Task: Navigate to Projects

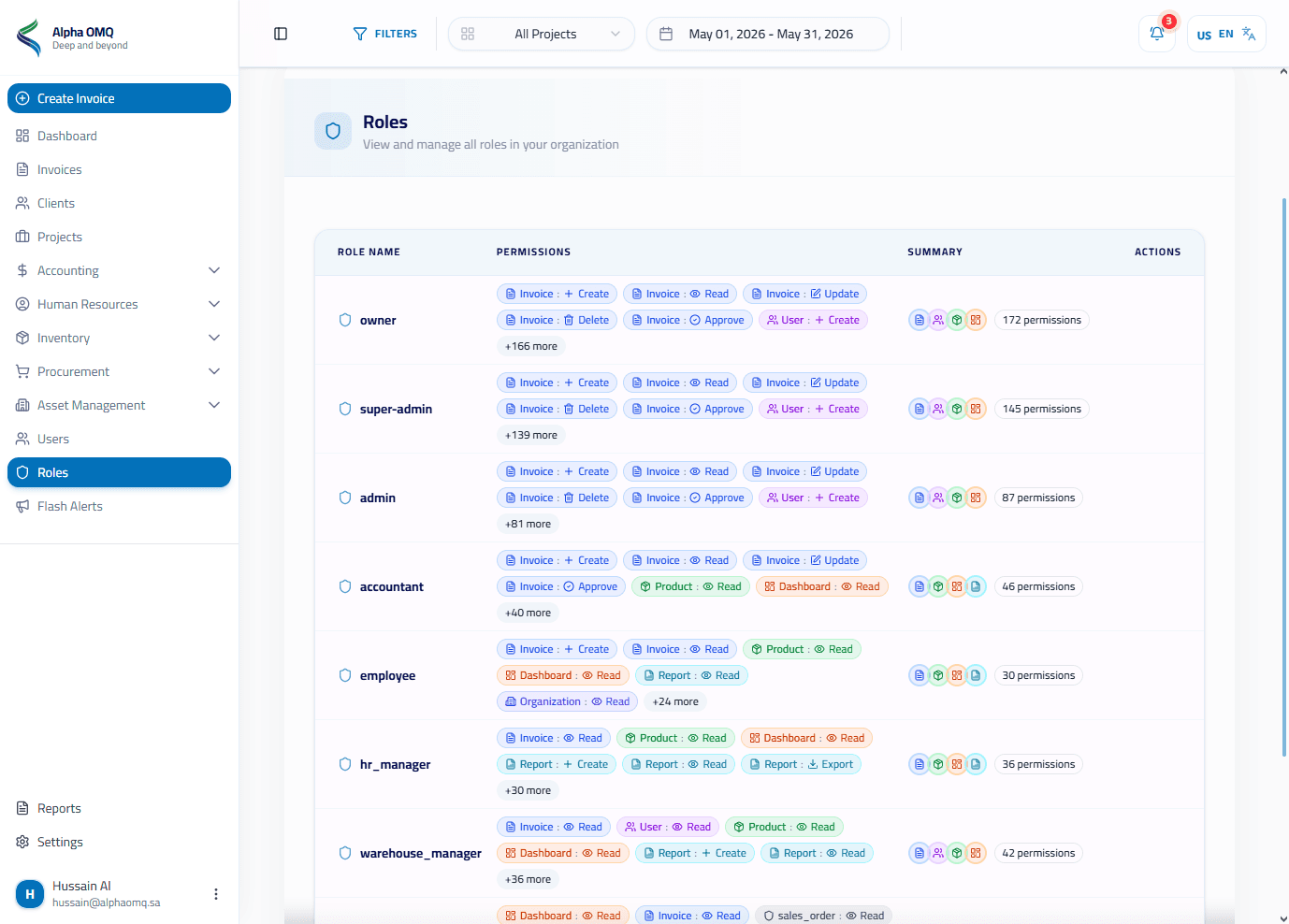Action: tap(119, 237)
